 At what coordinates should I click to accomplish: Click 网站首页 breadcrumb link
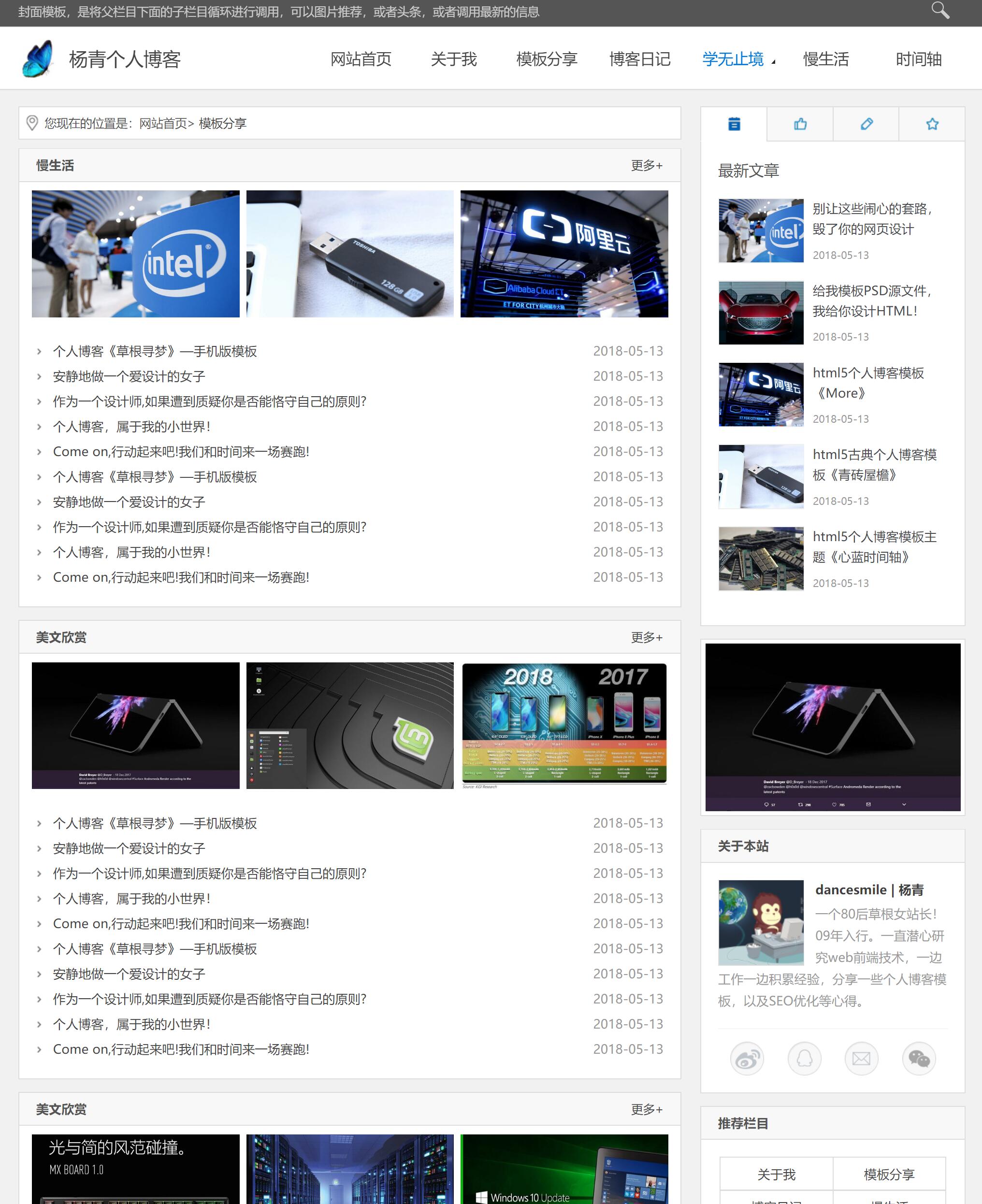pos(163,123)
